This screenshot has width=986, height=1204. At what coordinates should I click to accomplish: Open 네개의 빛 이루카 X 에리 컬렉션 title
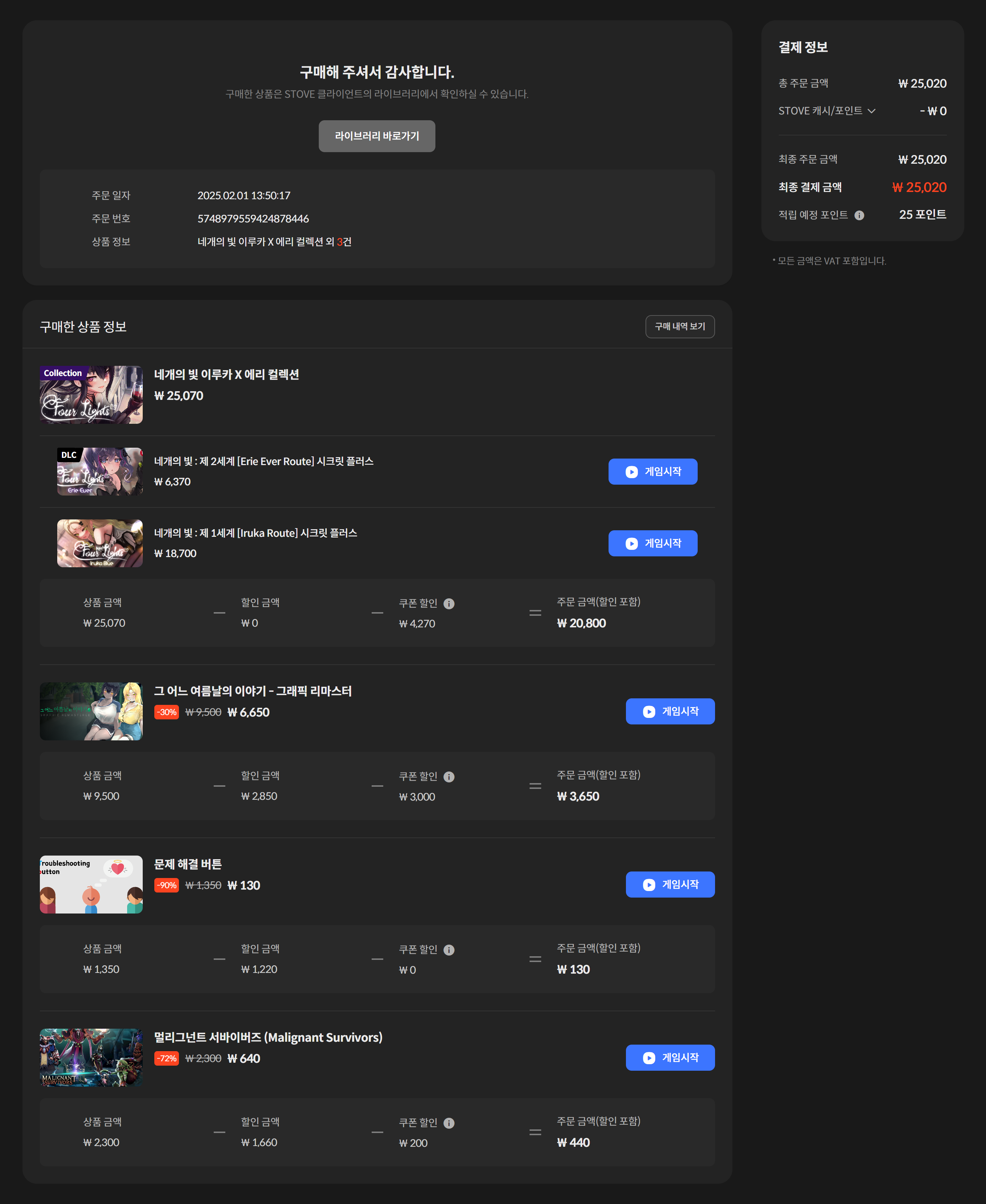(x=226, y=375)
